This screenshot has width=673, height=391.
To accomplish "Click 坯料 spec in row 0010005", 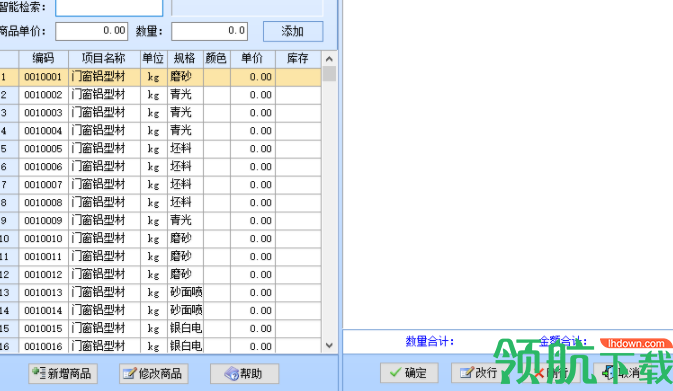I will pyautogui.click(x=181, y=149).
